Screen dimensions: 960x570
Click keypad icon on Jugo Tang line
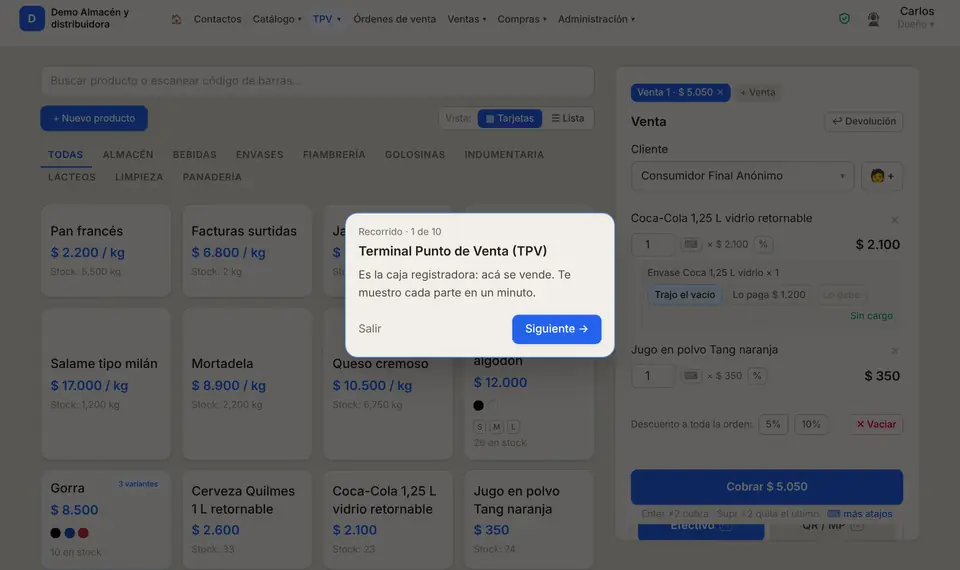pos(691,376)
